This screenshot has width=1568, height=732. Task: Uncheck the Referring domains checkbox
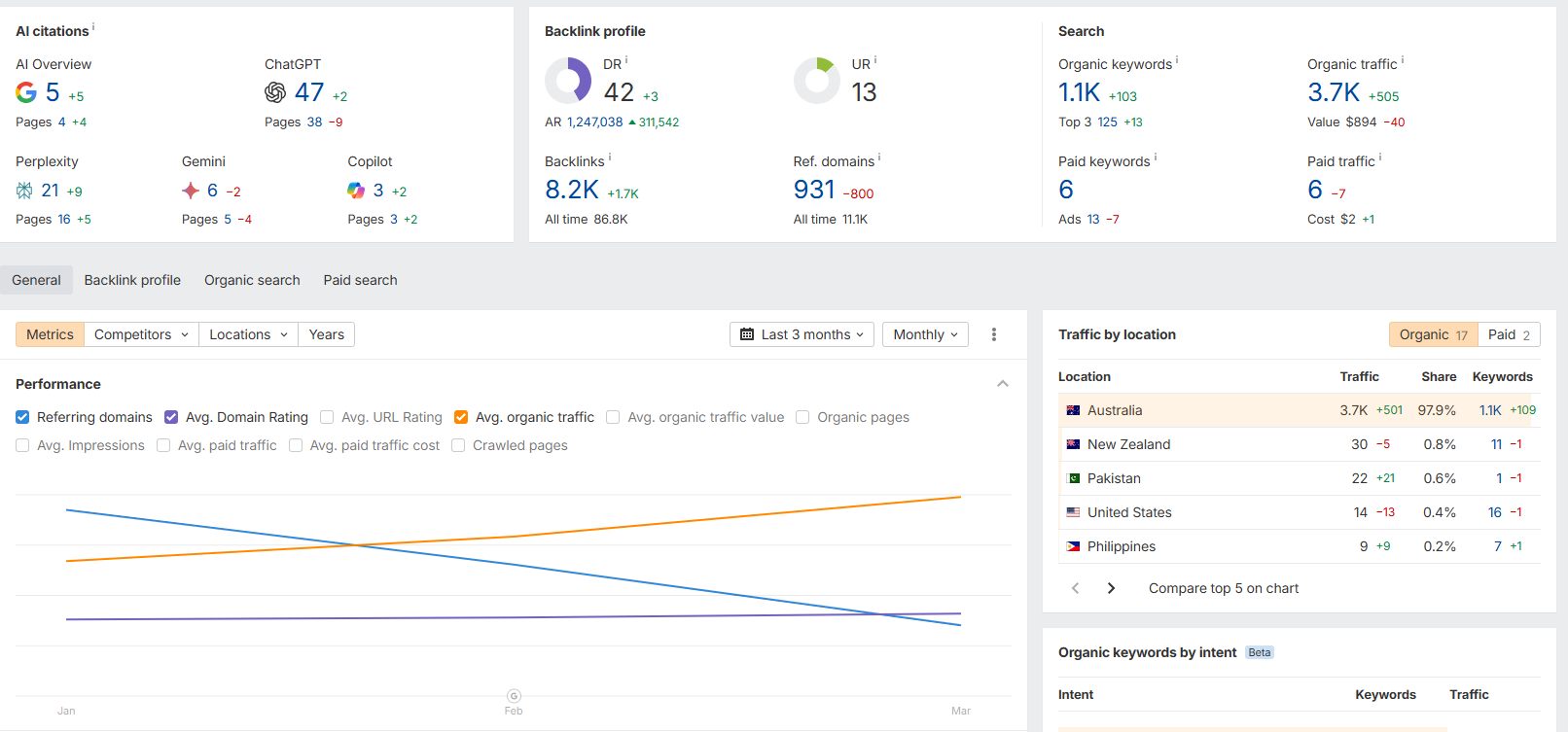click(x=22, y=417)
